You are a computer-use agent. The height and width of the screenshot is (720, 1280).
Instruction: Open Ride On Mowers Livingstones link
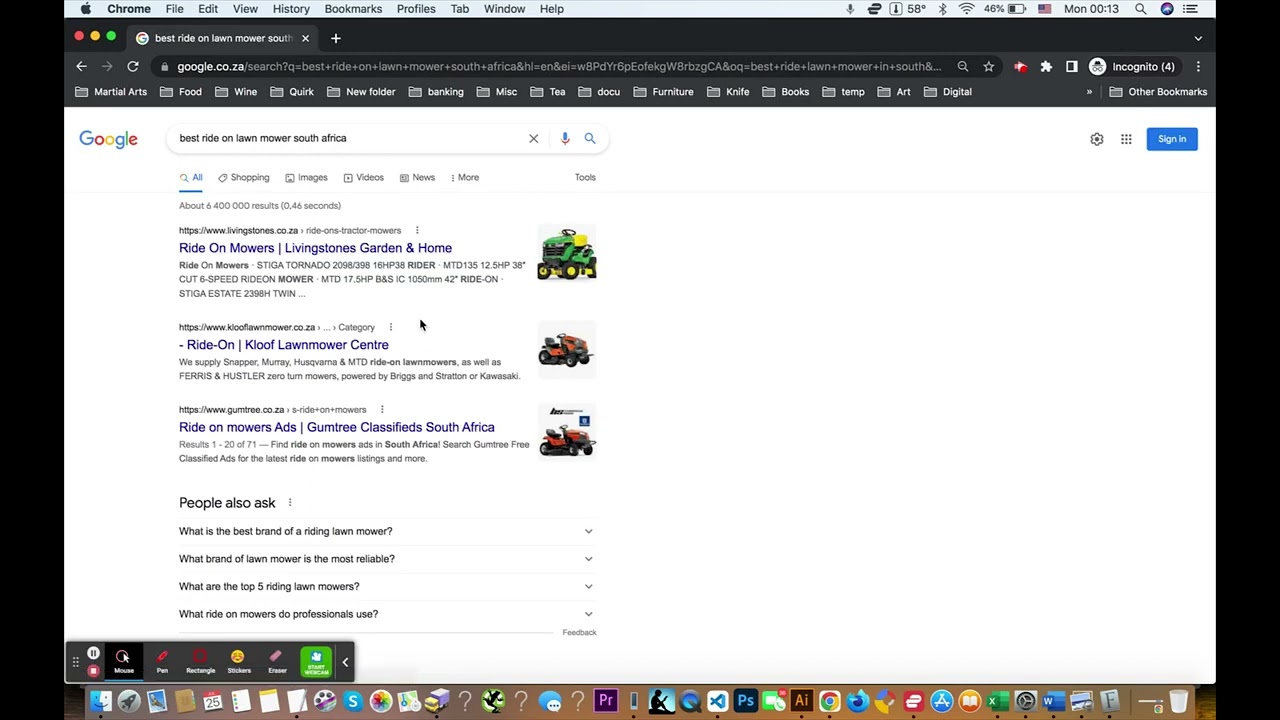(x=315, y=248)
